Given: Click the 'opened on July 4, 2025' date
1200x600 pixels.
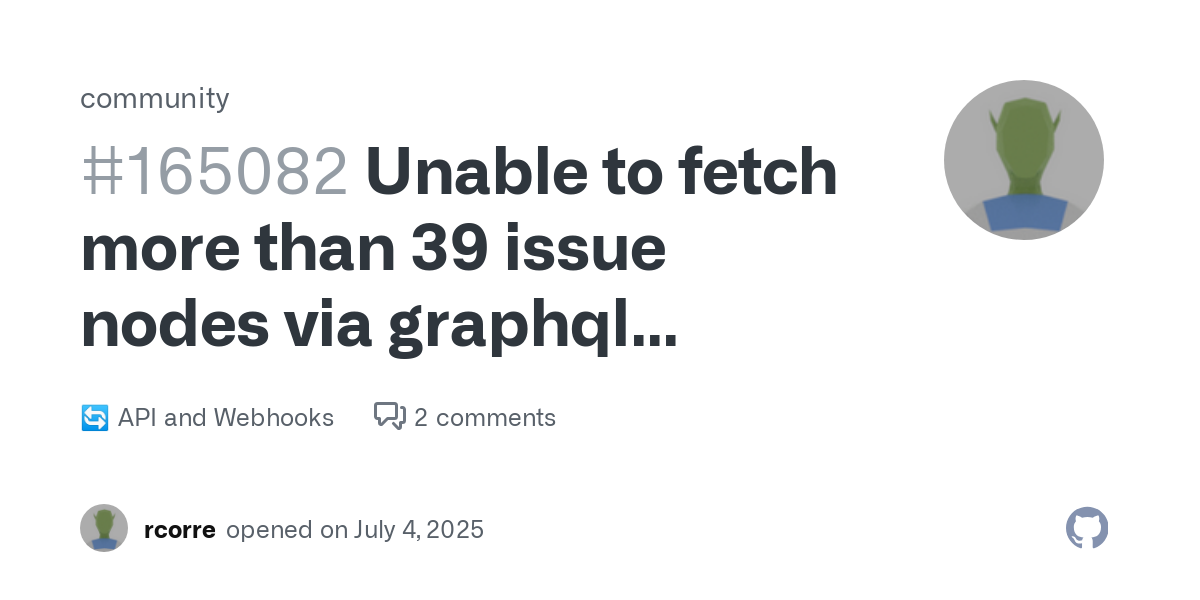Looking at the screenshot, I should point(355,529).
